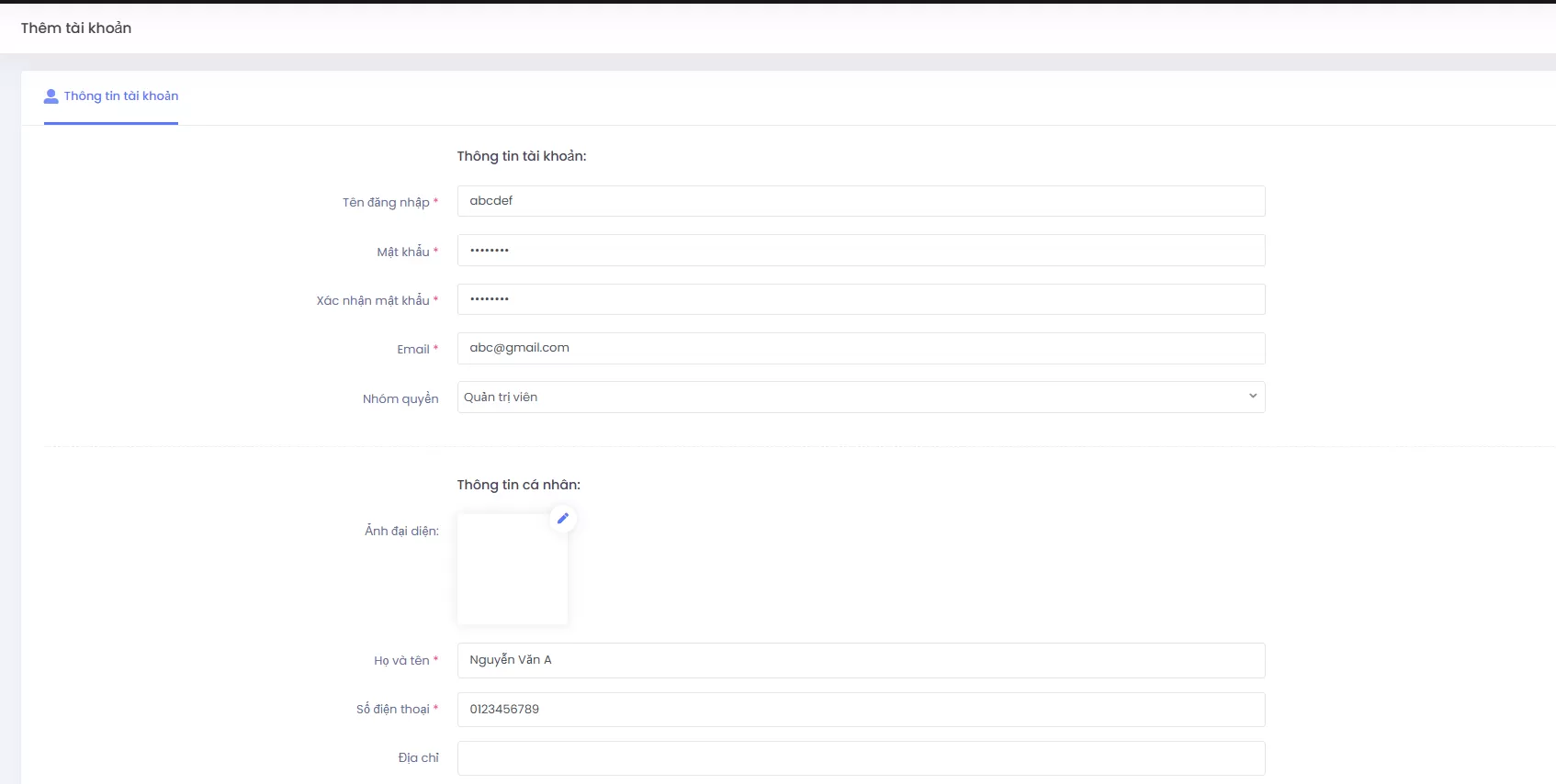The image size is (1556, 784).
Task: Click the pencil icon to edit avatar
Action: point(563,519)
